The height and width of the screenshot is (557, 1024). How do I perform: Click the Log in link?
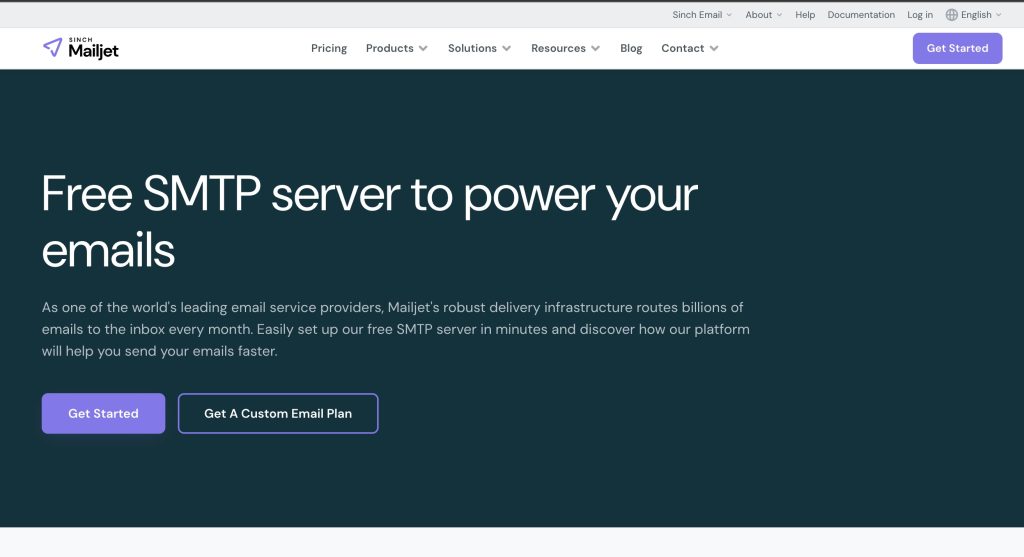pos(920,15)
